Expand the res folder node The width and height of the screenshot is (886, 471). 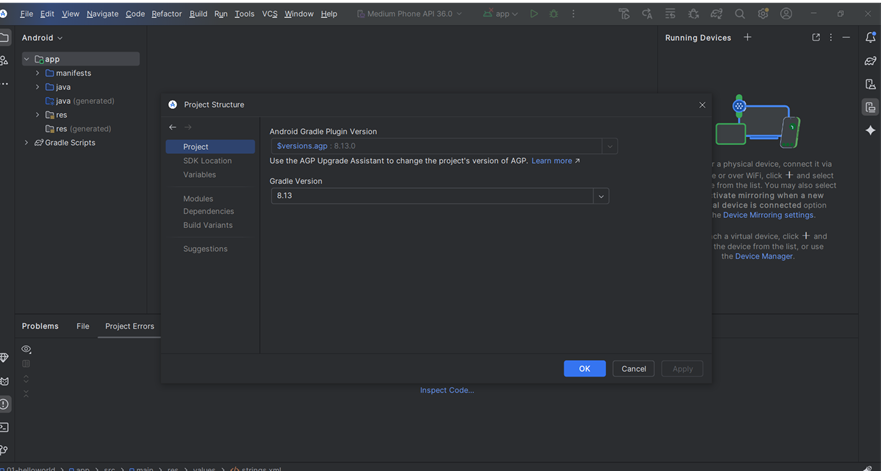pos(38,115)
